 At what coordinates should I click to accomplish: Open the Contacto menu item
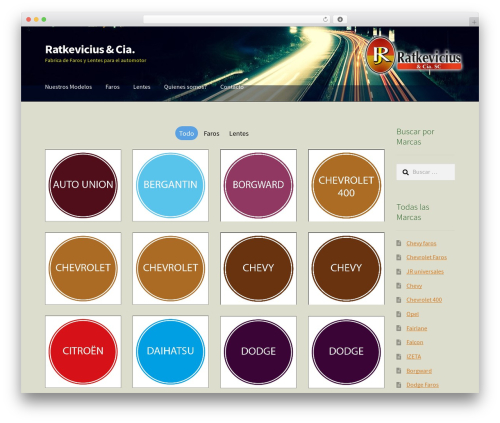(232, 87)
